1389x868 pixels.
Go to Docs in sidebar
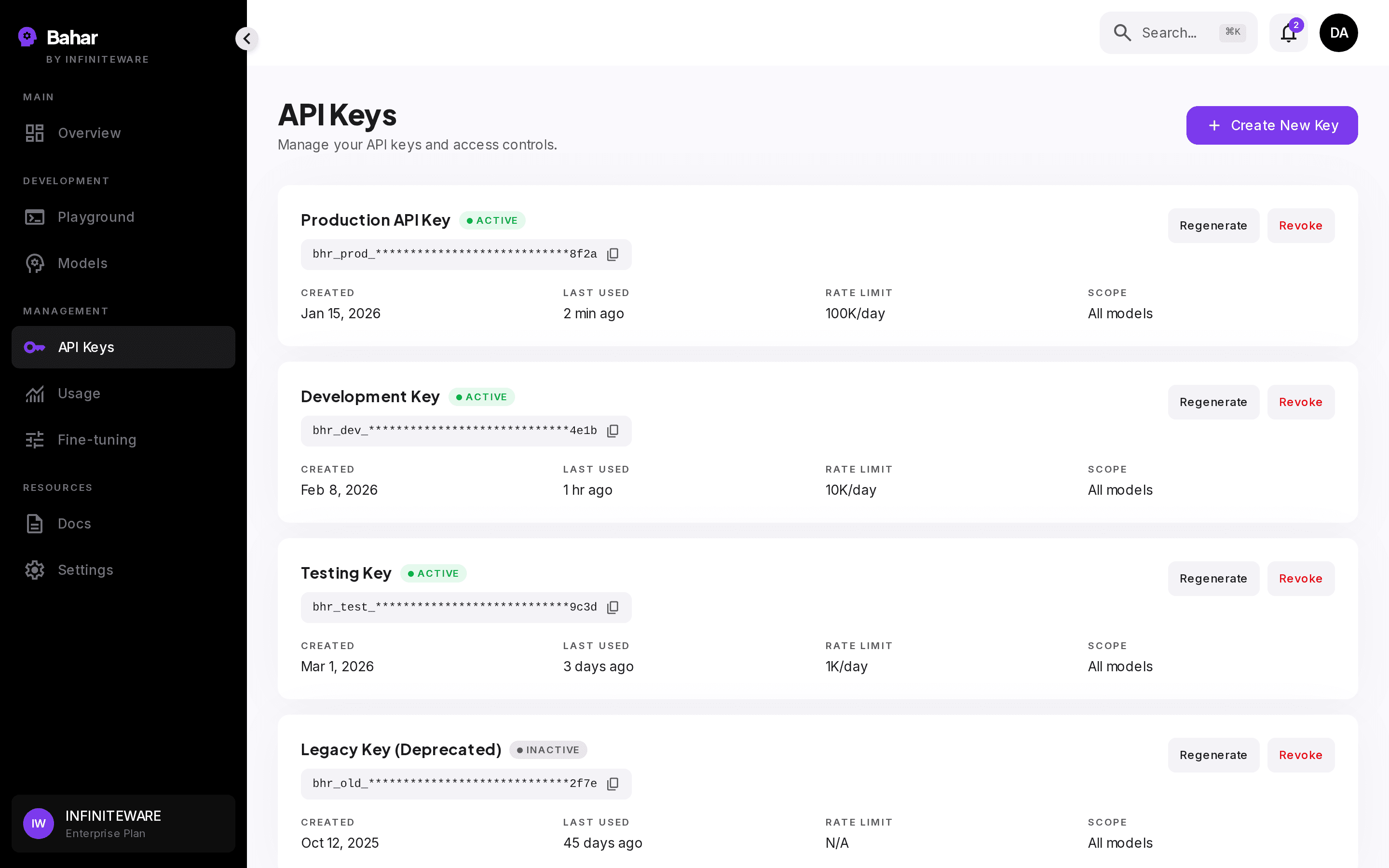tap(123, 524)
